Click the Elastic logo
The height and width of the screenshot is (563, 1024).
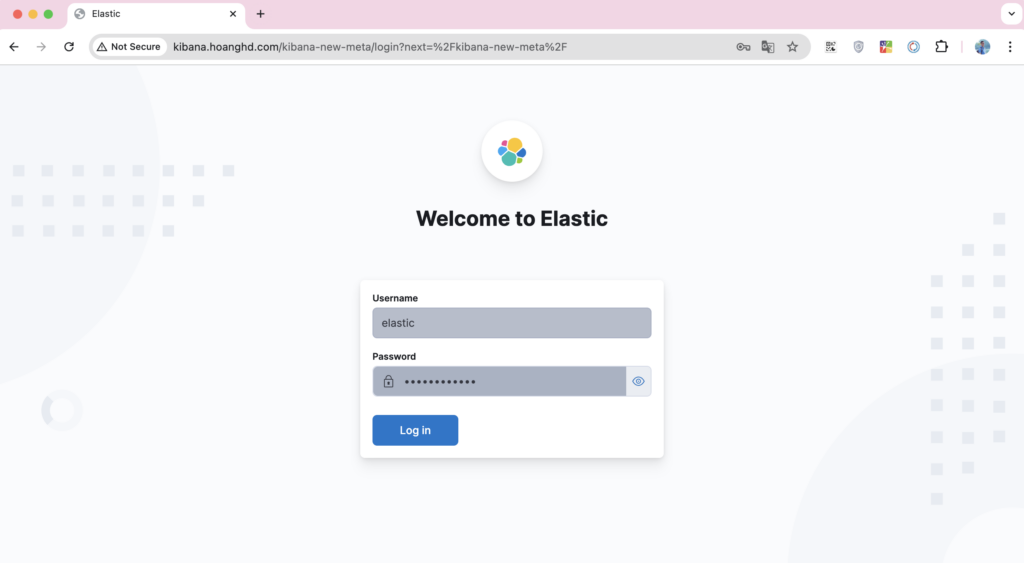(x=511, y=152)
